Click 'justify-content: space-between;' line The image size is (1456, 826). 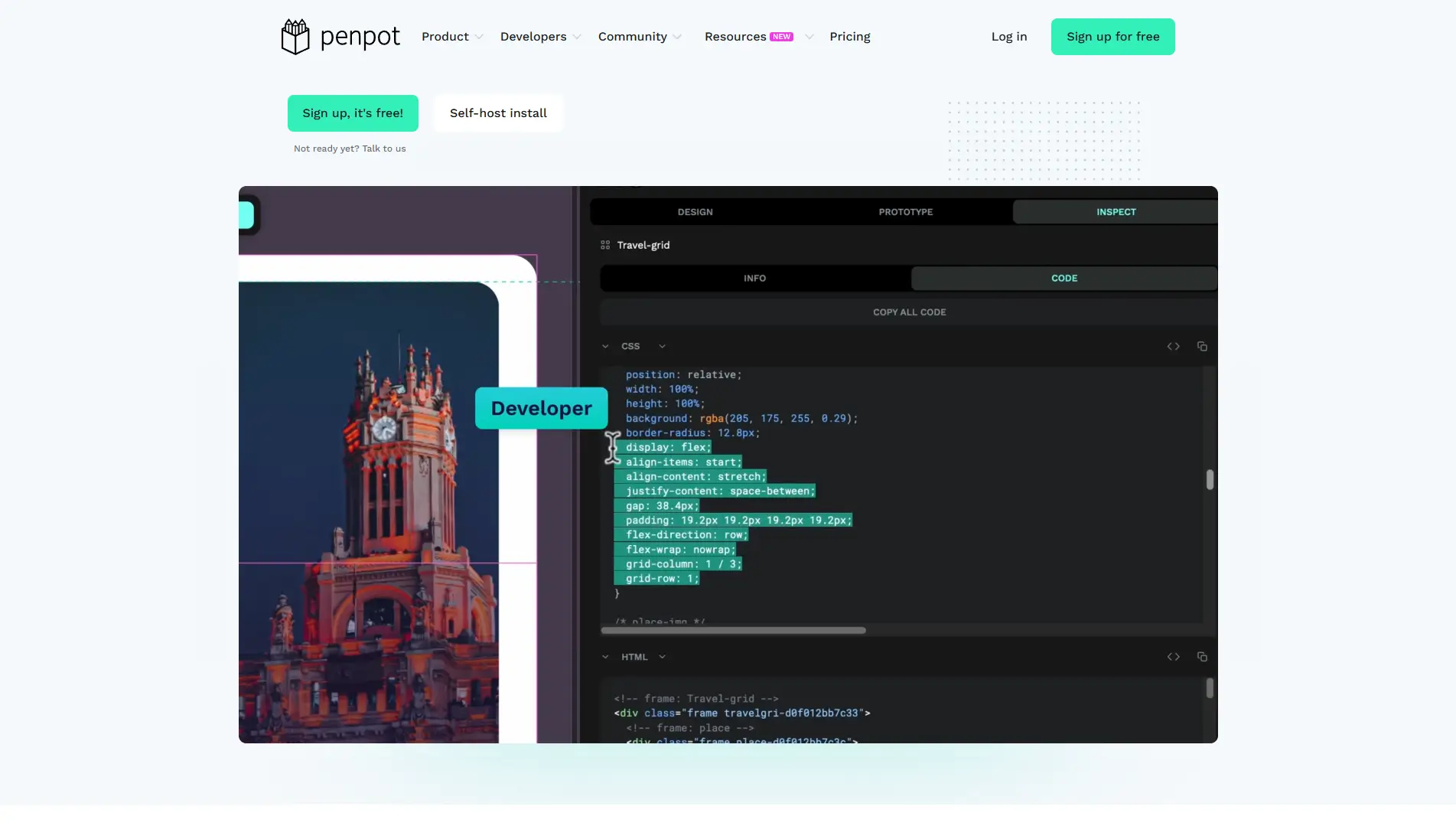tap(720, 491)
